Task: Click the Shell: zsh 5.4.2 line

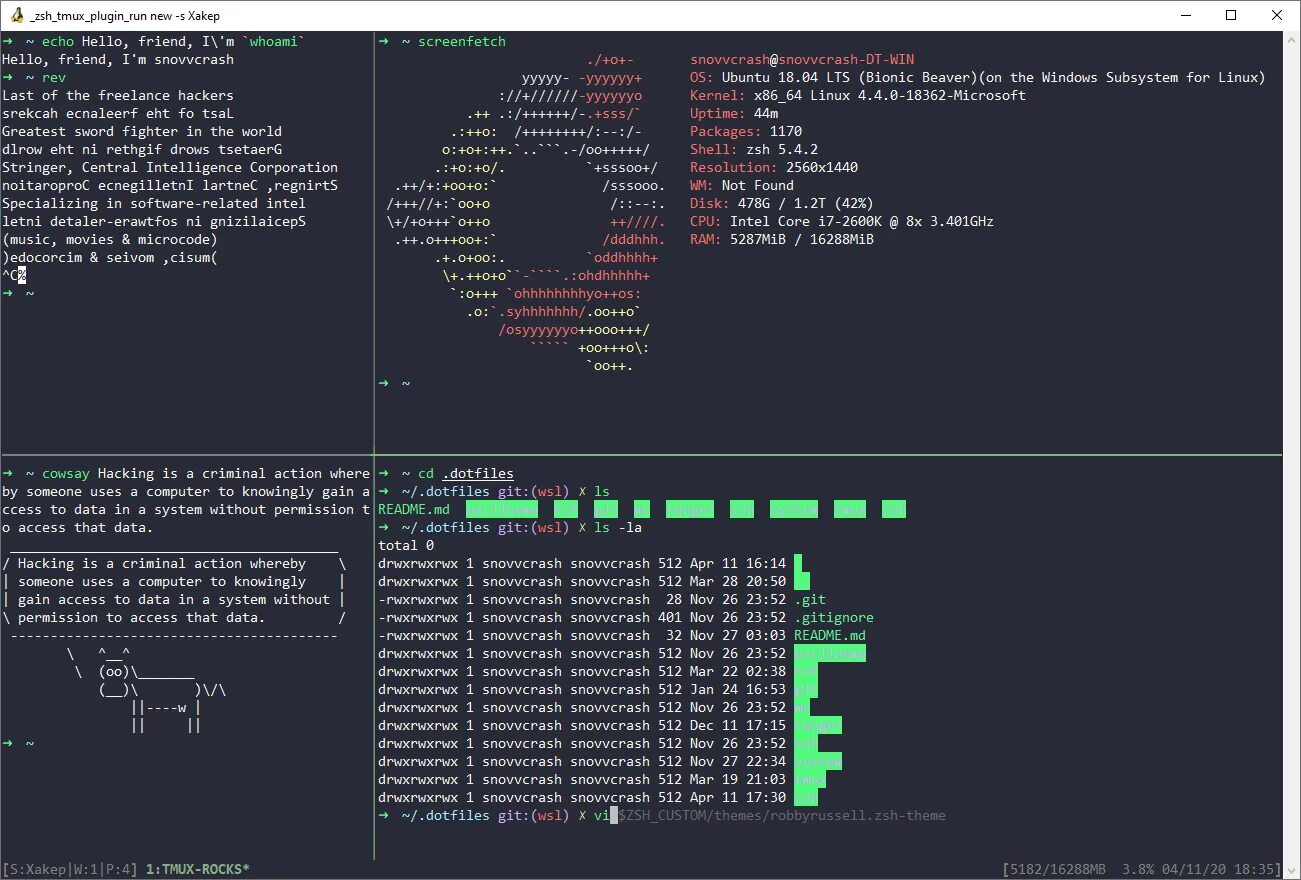Action: click(x=754, y=149)
